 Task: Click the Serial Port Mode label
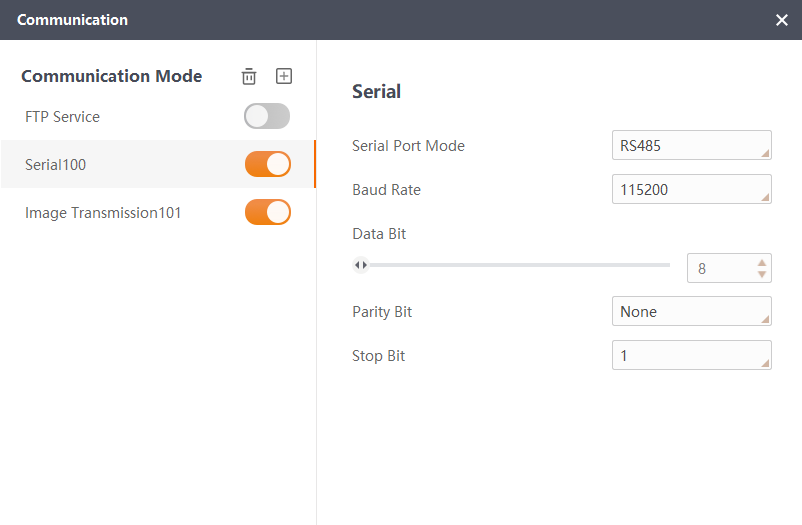(408, 146)
